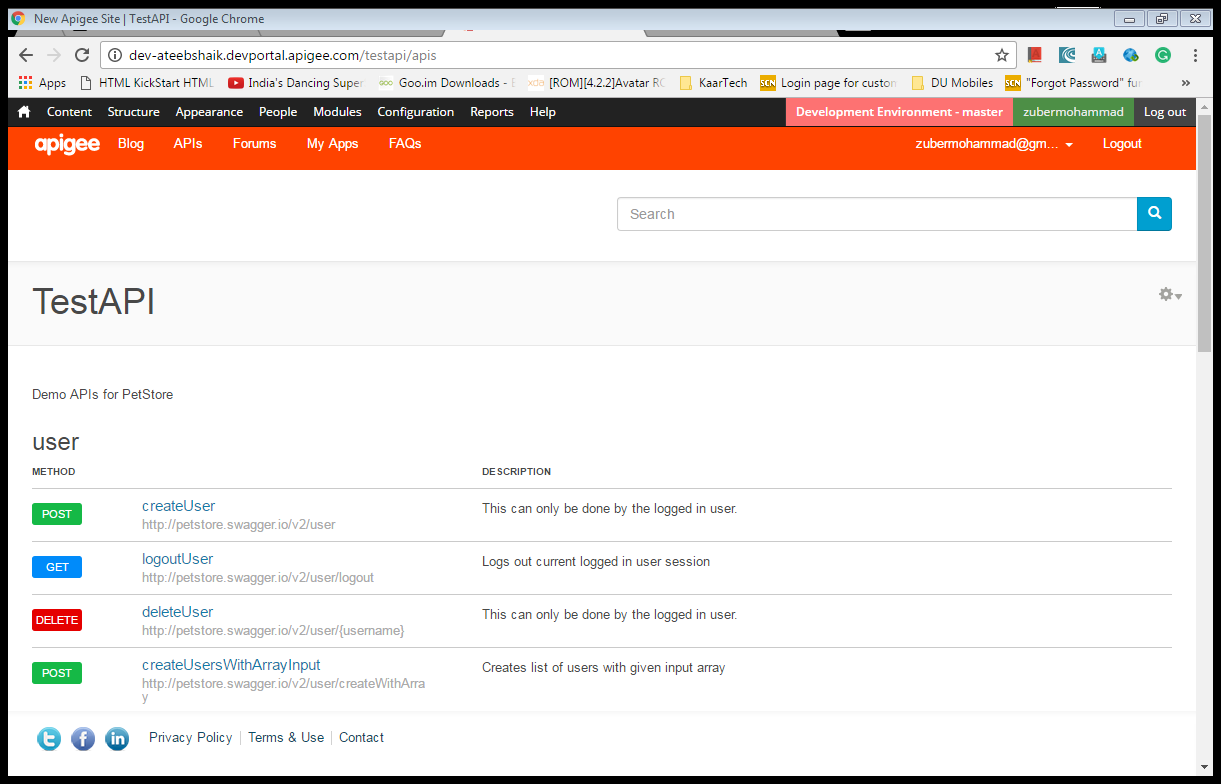Open the DU Mobiles bookmarks folder
Viewport: 1221px width, 784px height.
[x=952, y=83]
